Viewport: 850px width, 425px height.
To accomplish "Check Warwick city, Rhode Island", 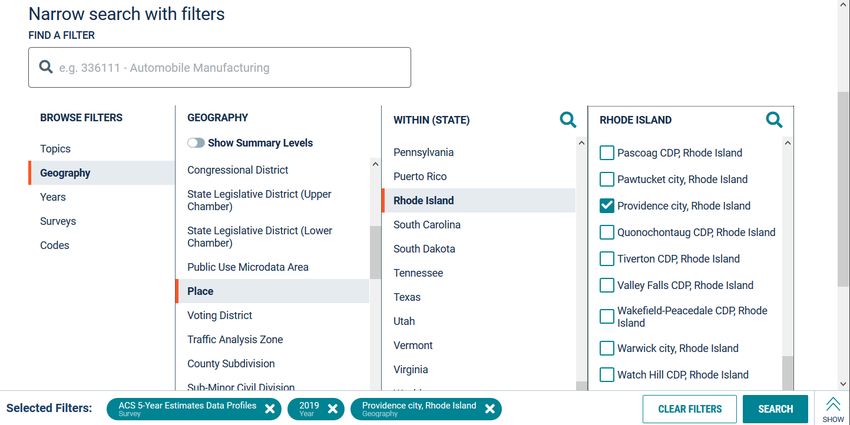I will pyautogui.click(x=607, y=349).
